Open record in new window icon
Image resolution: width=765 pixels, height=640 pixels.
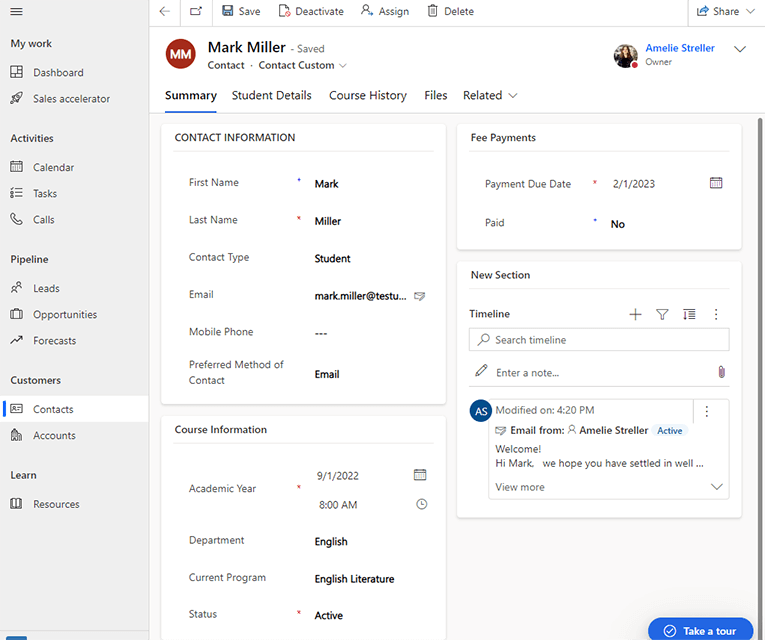pyautogui.click(x=195, y=11)
